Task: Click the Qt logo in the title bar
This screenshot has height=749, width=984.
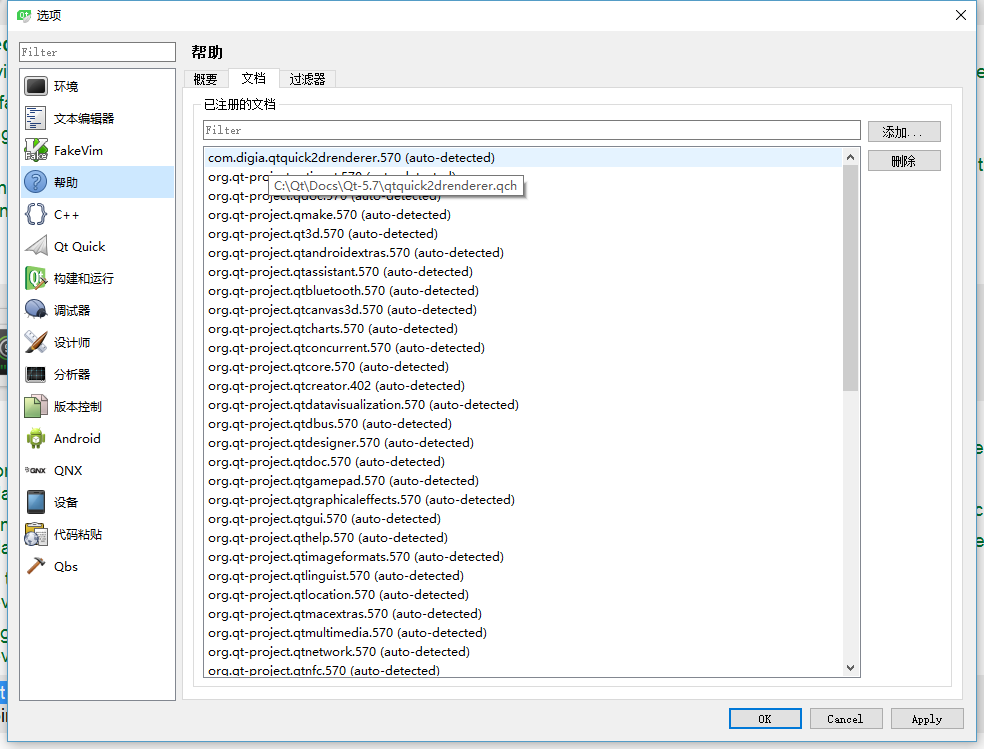Action: pyautogui.click(x=23, y=15)
